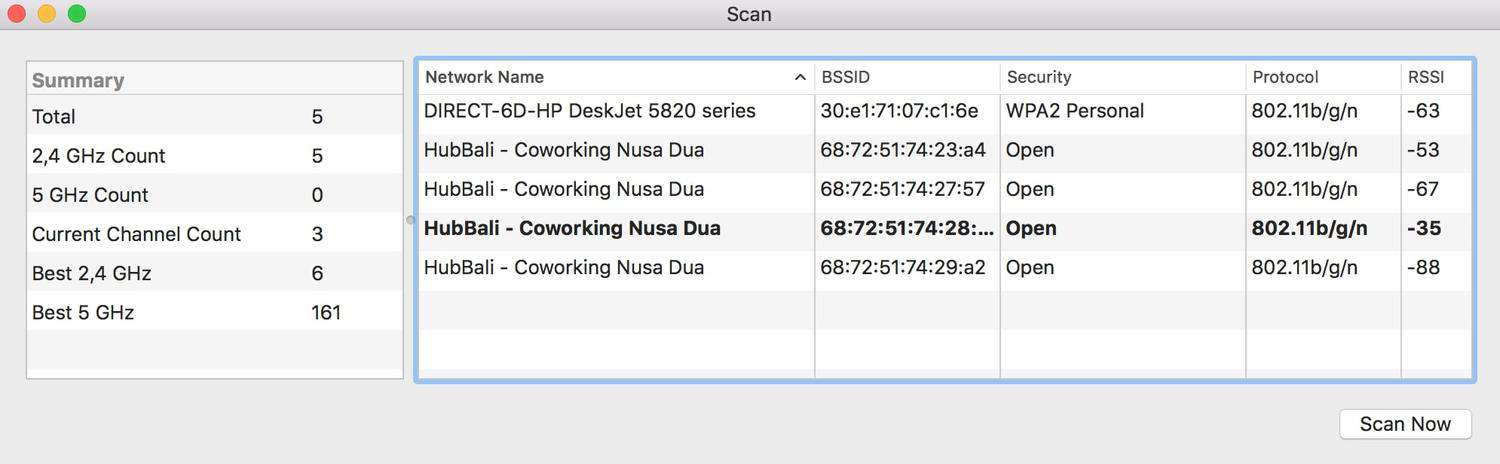This screenshot has height=464, width=1500.
Task: Click the Scan Now button
Action: click(x=1405, y=424)
